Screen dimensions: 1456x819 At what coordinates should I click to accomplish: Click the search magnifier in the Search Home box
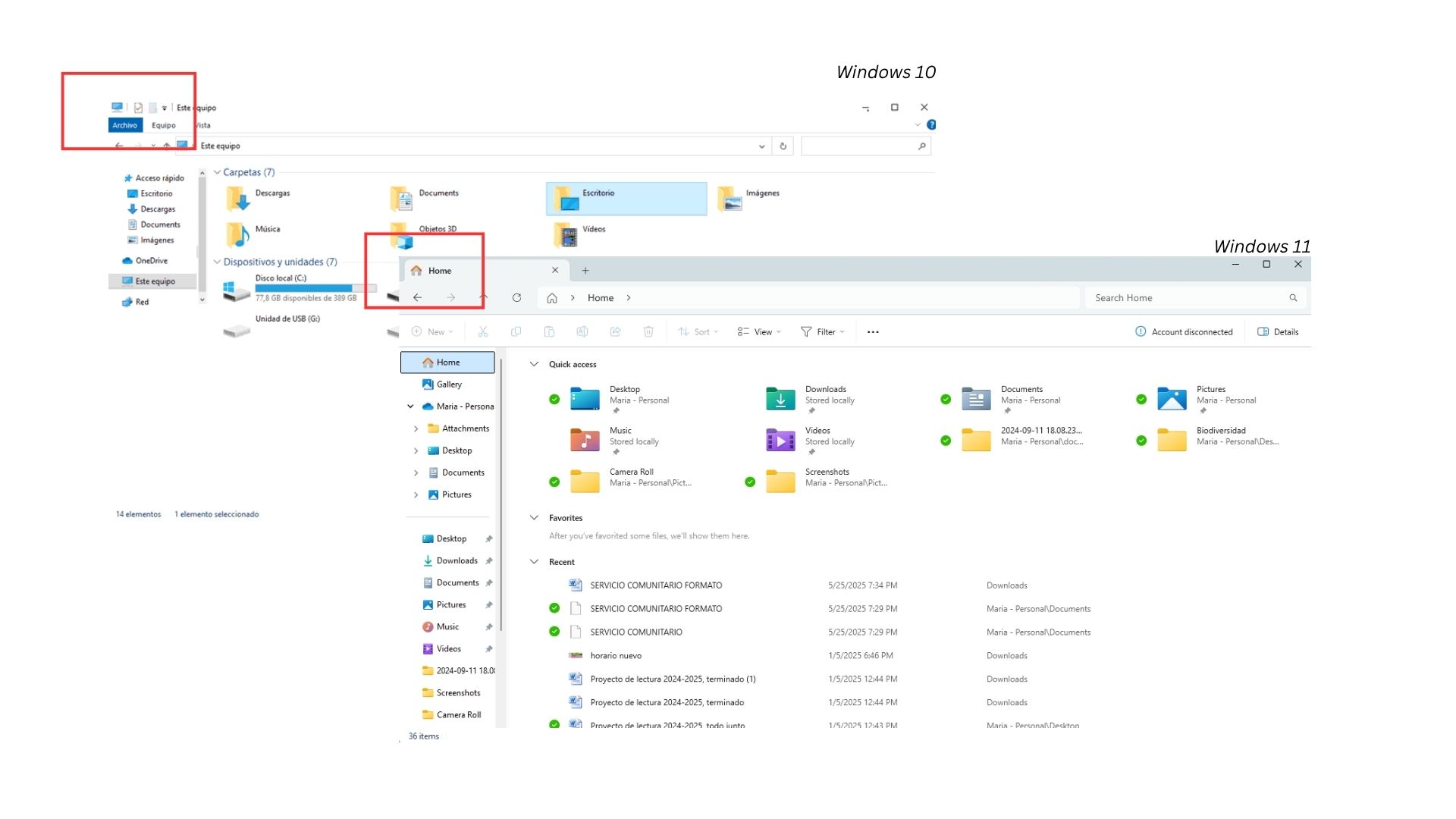(1293, 298)
